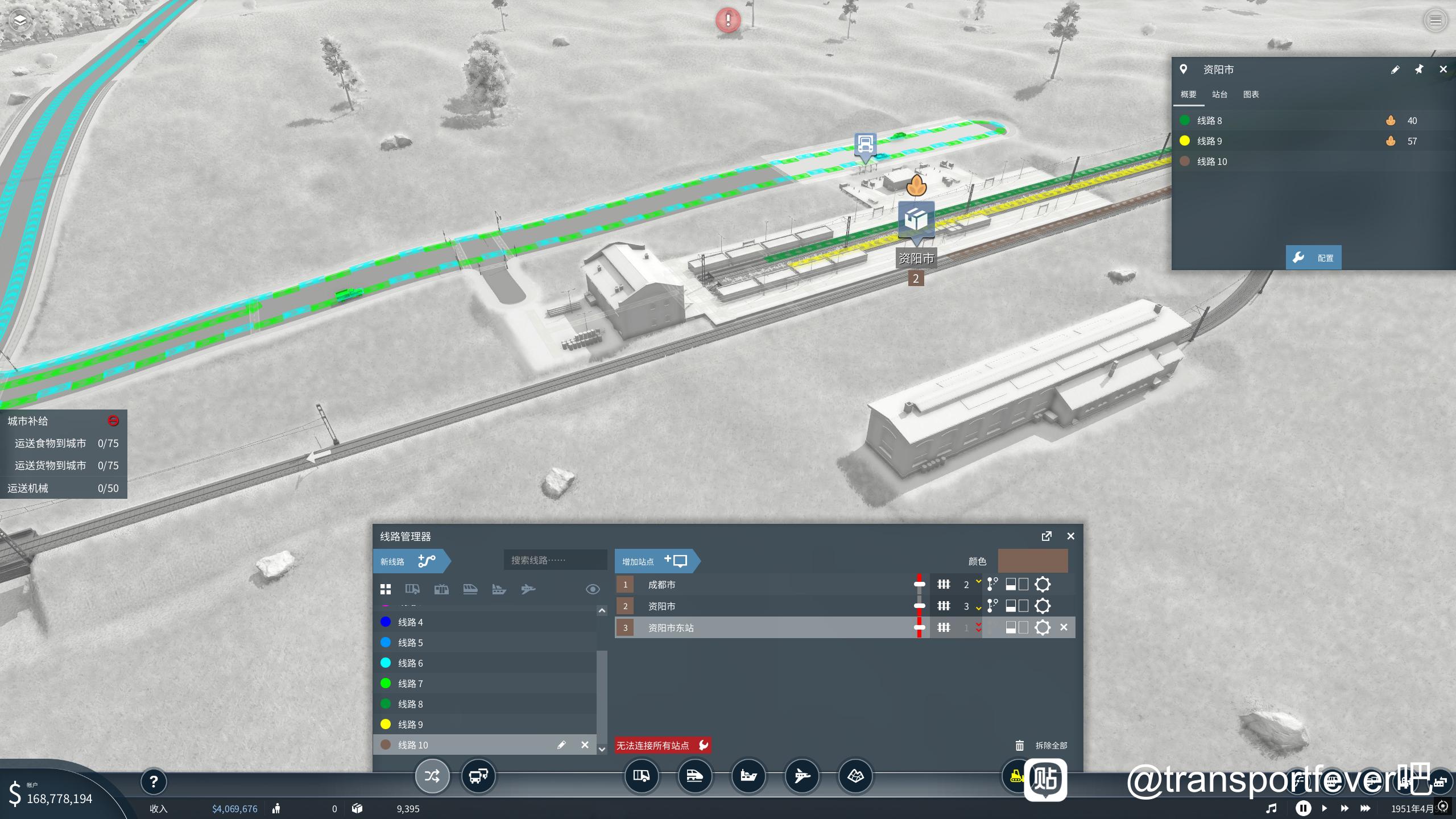Switch to 图表 tab in 资阳市 panel
This screenshot has height=819, width=1456.
pyautogui.click(x=1251, y=94)
